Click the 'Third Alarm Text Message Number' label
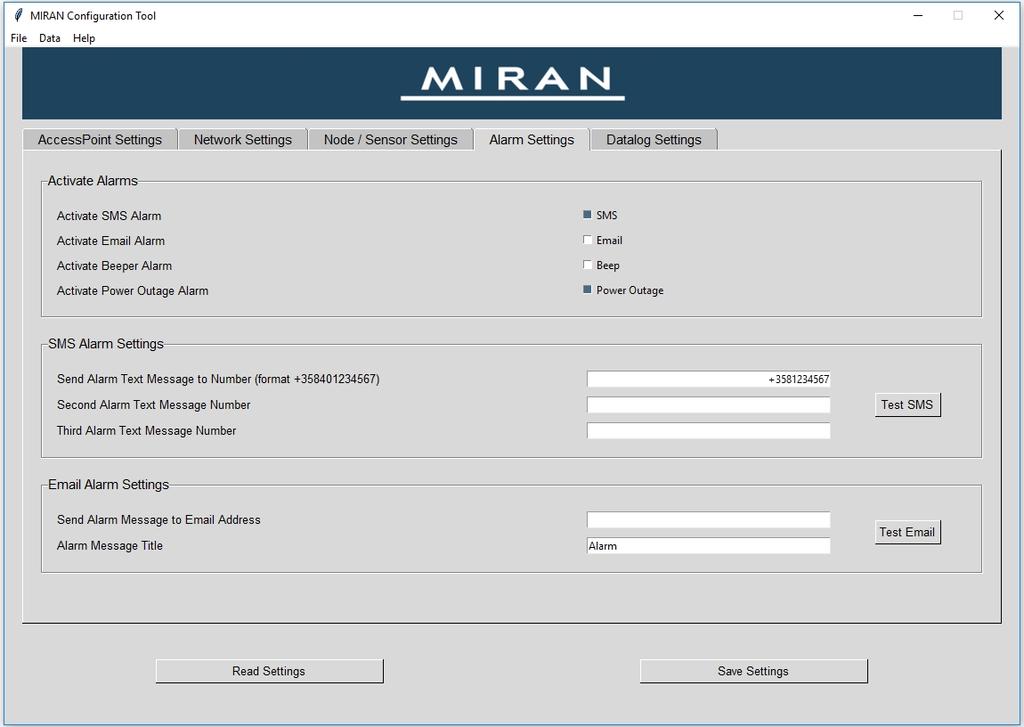The width and height of the screenshot is (1024, 727). 146,430
